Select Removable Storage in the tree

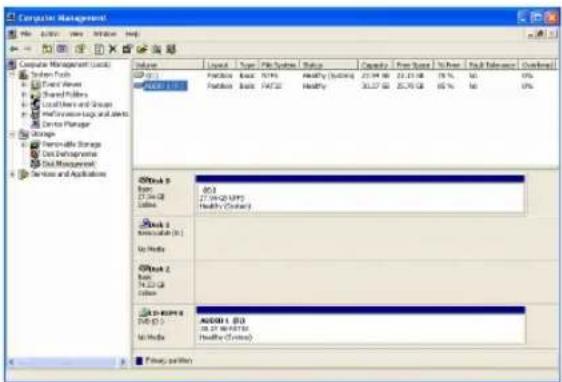point(72,144)
